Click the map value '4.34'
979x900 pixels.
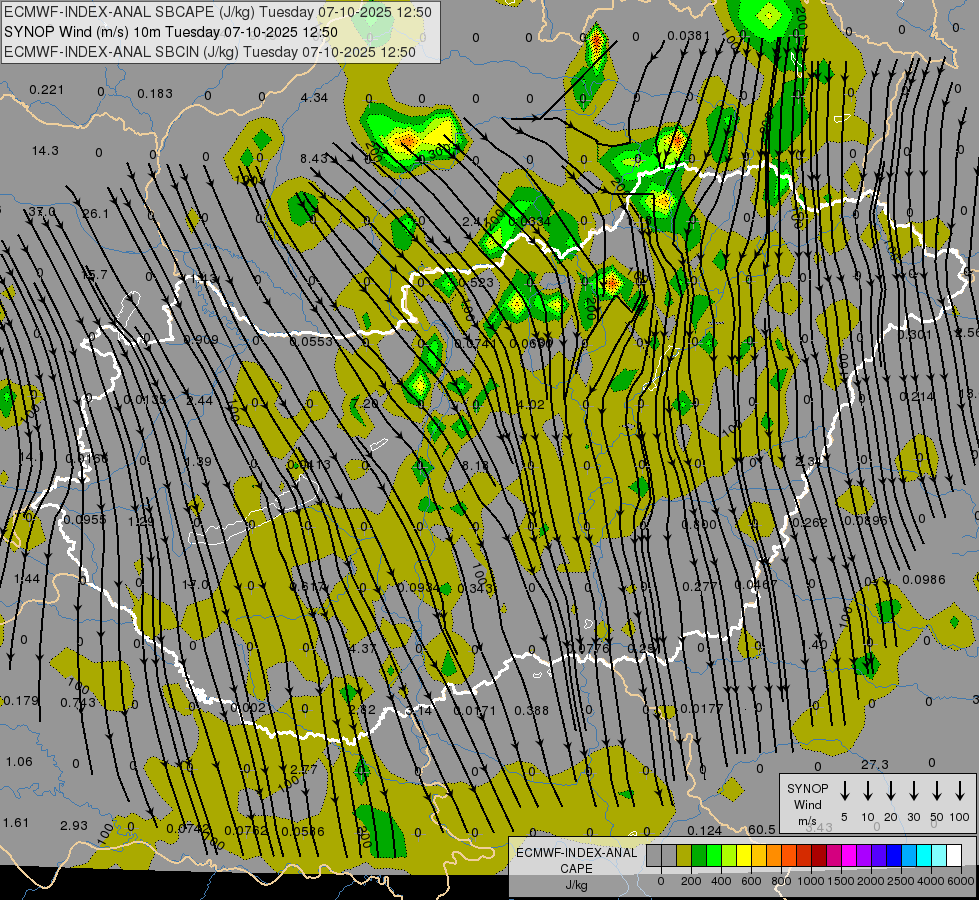[x=313, y=97]
